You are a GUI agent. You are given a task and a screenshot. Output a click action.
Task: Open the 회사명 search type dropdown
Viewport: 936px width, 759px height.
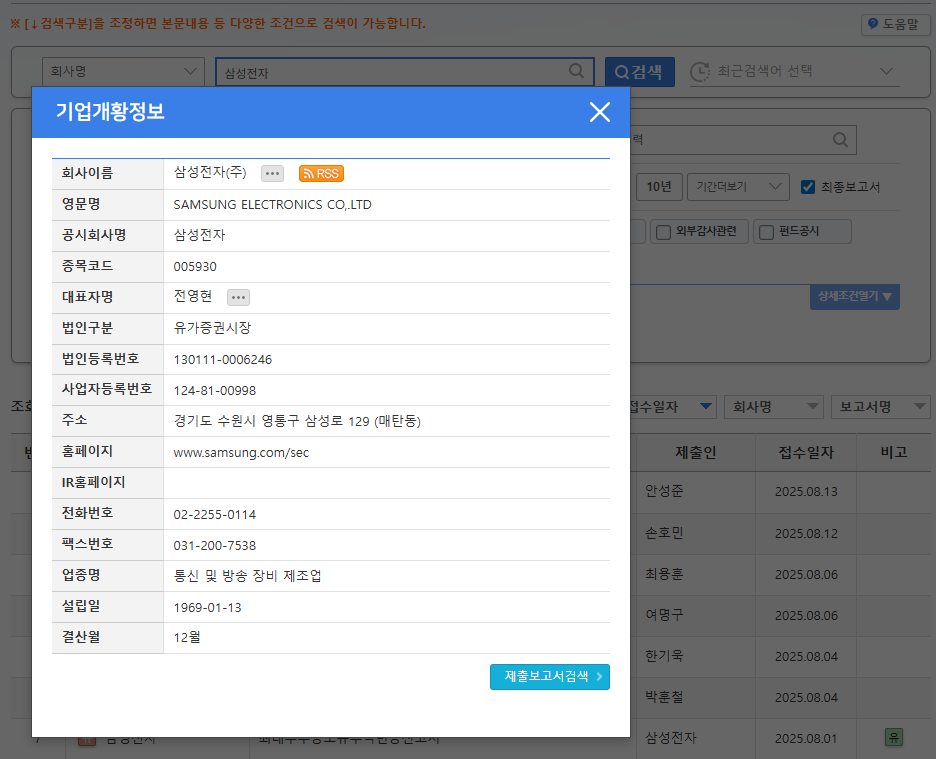[x=123, y=72]
